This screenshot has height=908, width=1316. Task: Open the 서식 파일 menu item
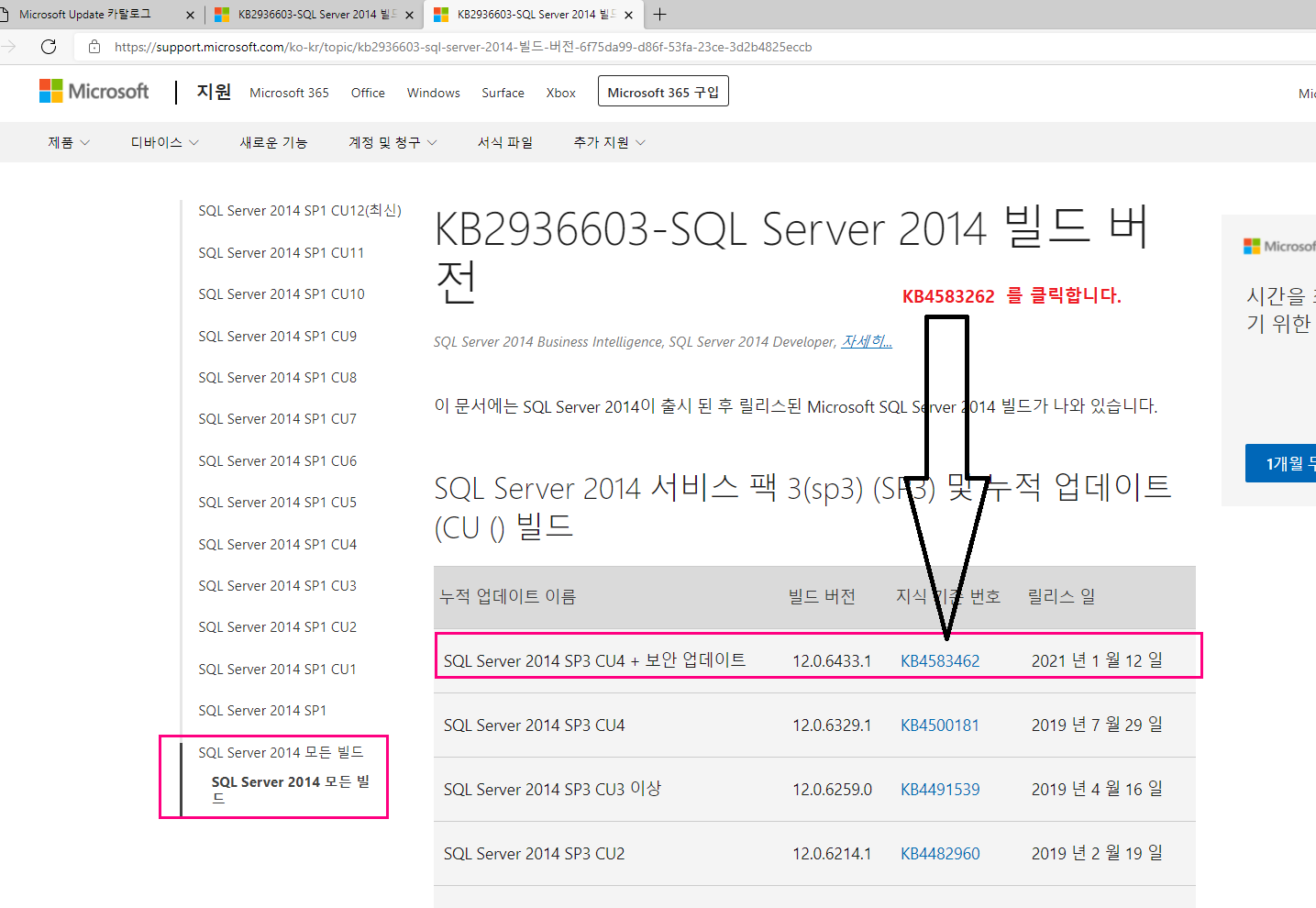[505, 142]
